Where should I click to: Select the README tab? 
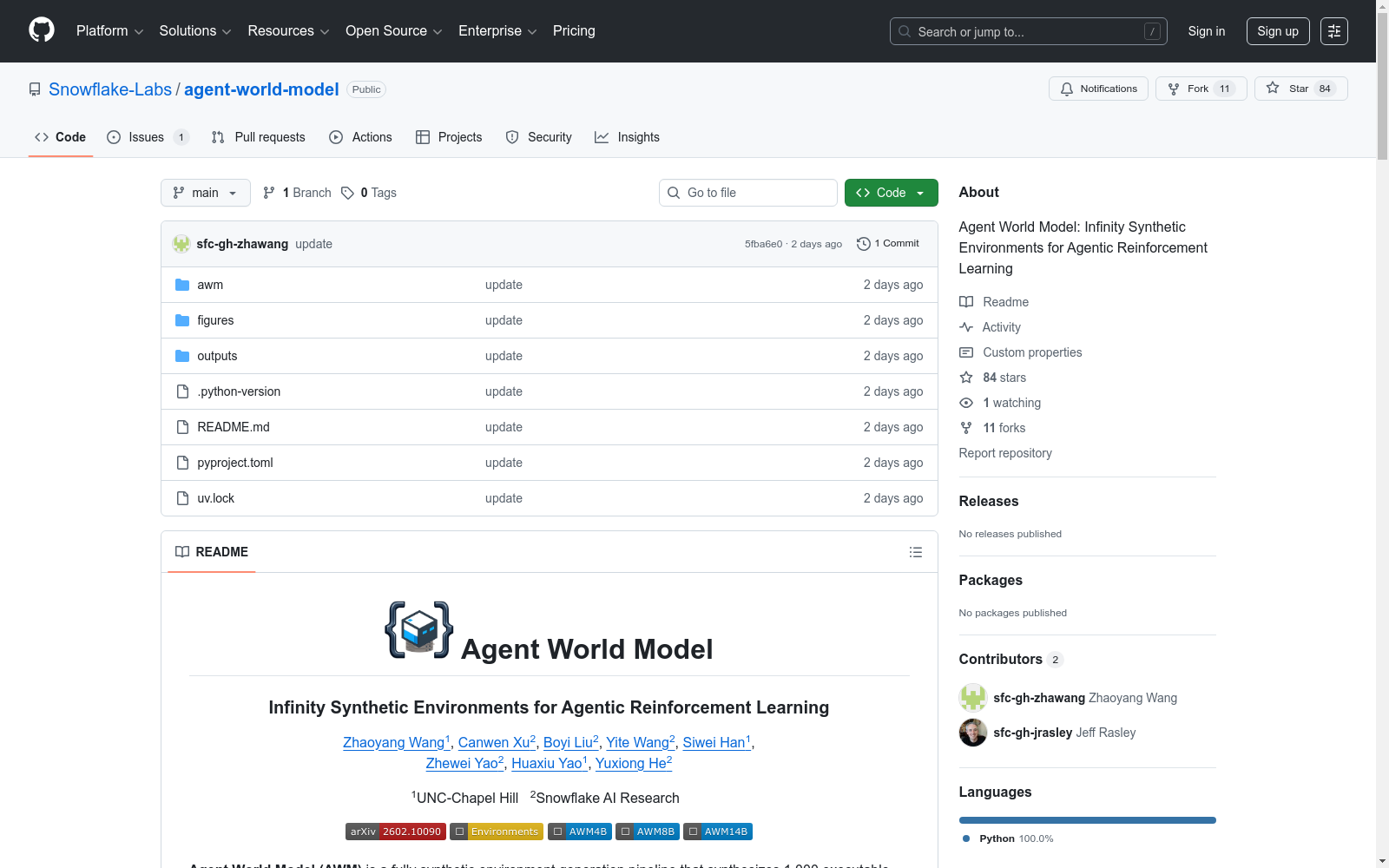click(x=212, y=552)
